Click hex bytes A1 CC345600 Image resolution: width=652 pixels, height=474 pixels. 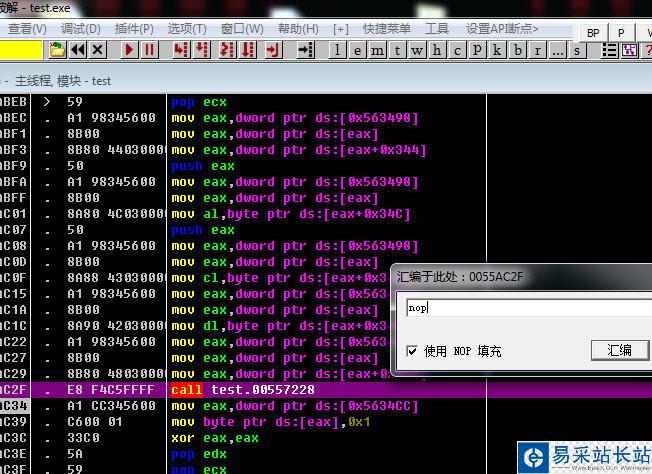coord(111,406)
